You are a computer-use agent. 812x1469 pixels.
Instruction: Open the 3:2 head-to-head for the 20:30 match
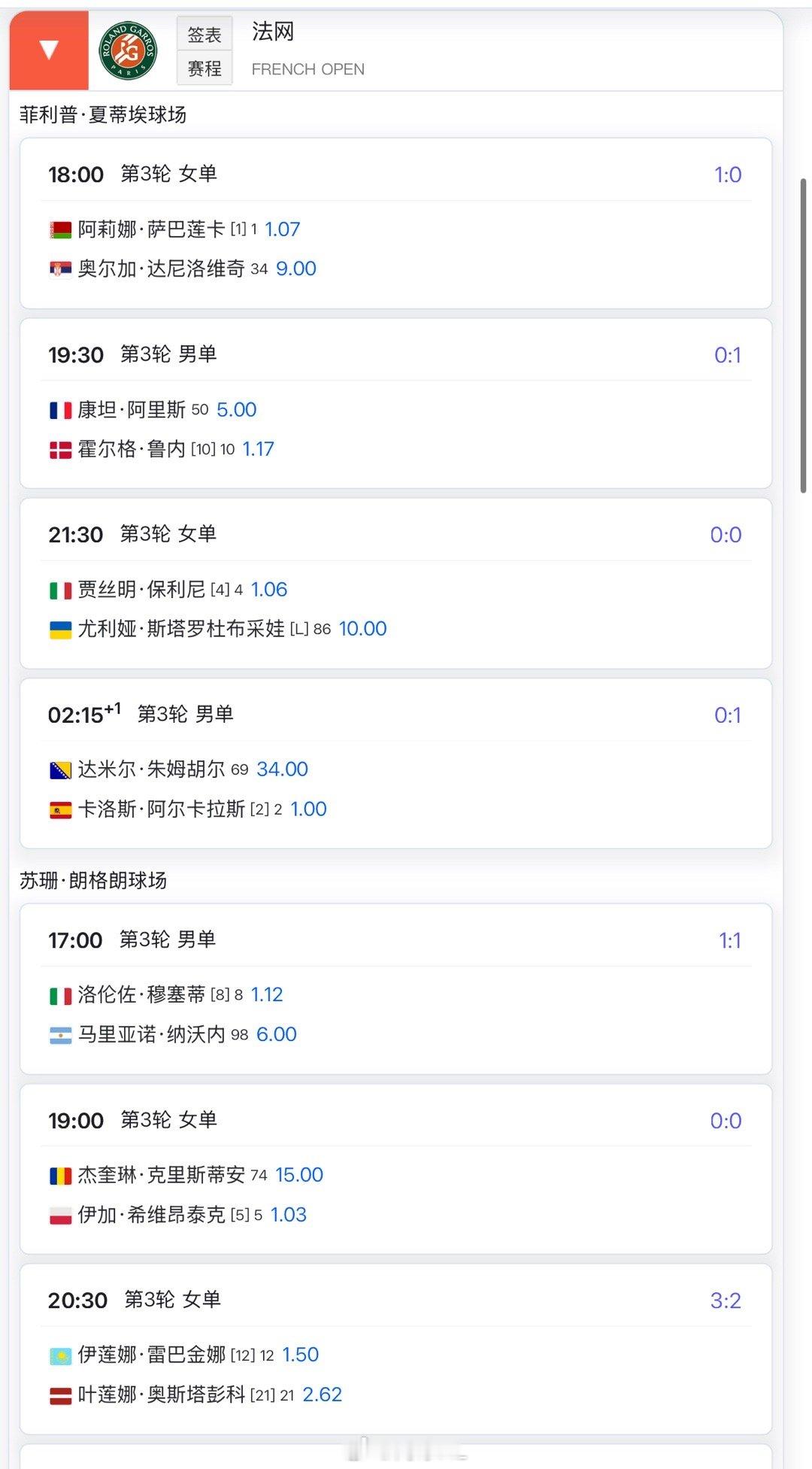pyautogui.click(x=726, y=1301)
